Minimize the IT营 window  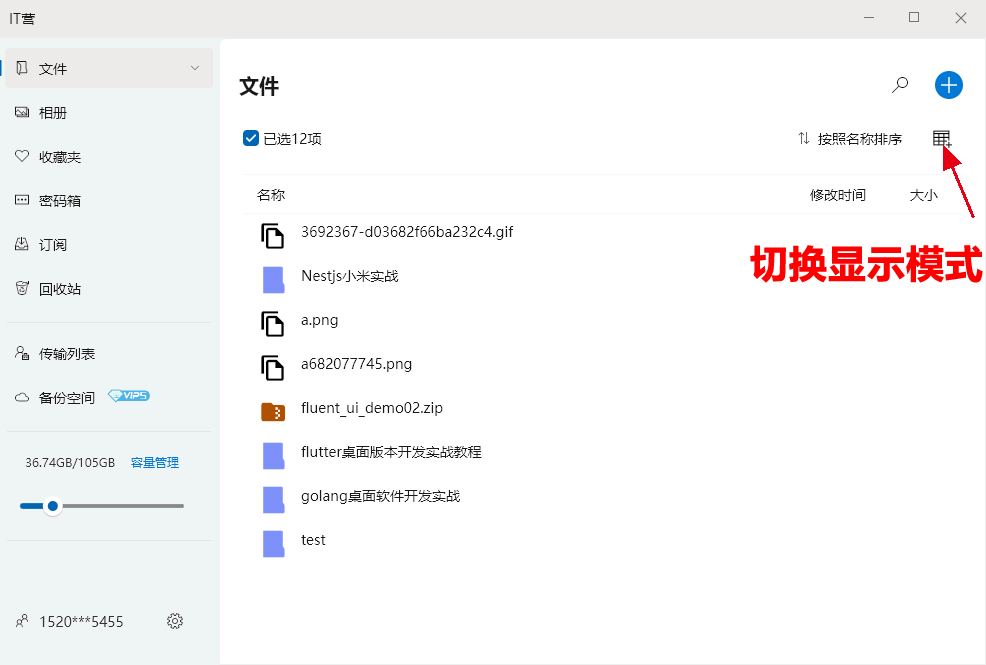click(869, 18)
